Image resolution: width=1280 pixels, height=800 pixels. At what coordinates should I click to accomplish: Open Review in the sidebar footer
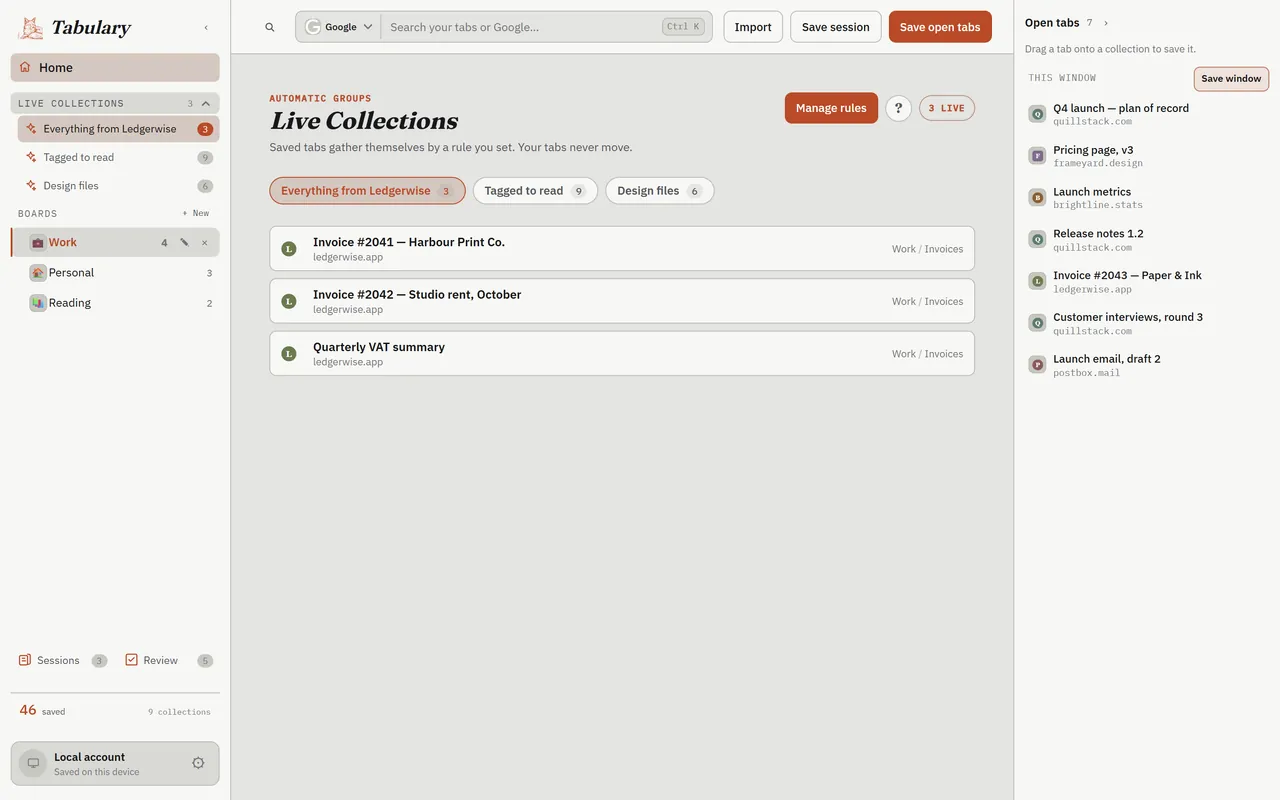point(168,660)
